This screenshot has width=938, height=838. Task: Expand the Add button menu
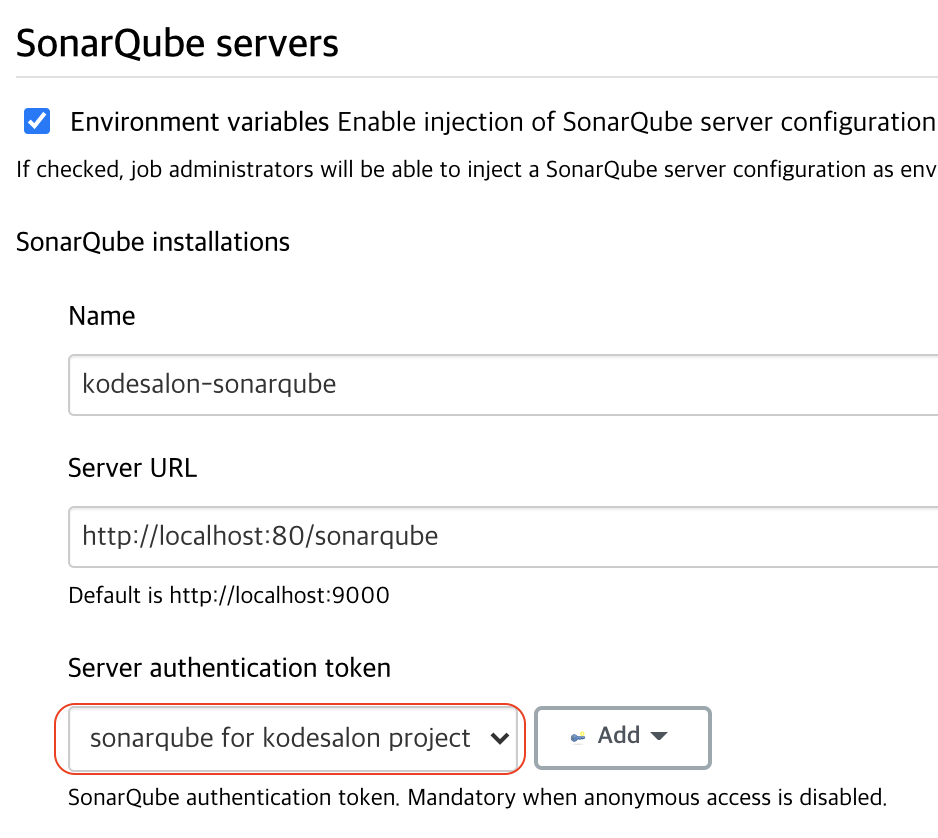622,737
